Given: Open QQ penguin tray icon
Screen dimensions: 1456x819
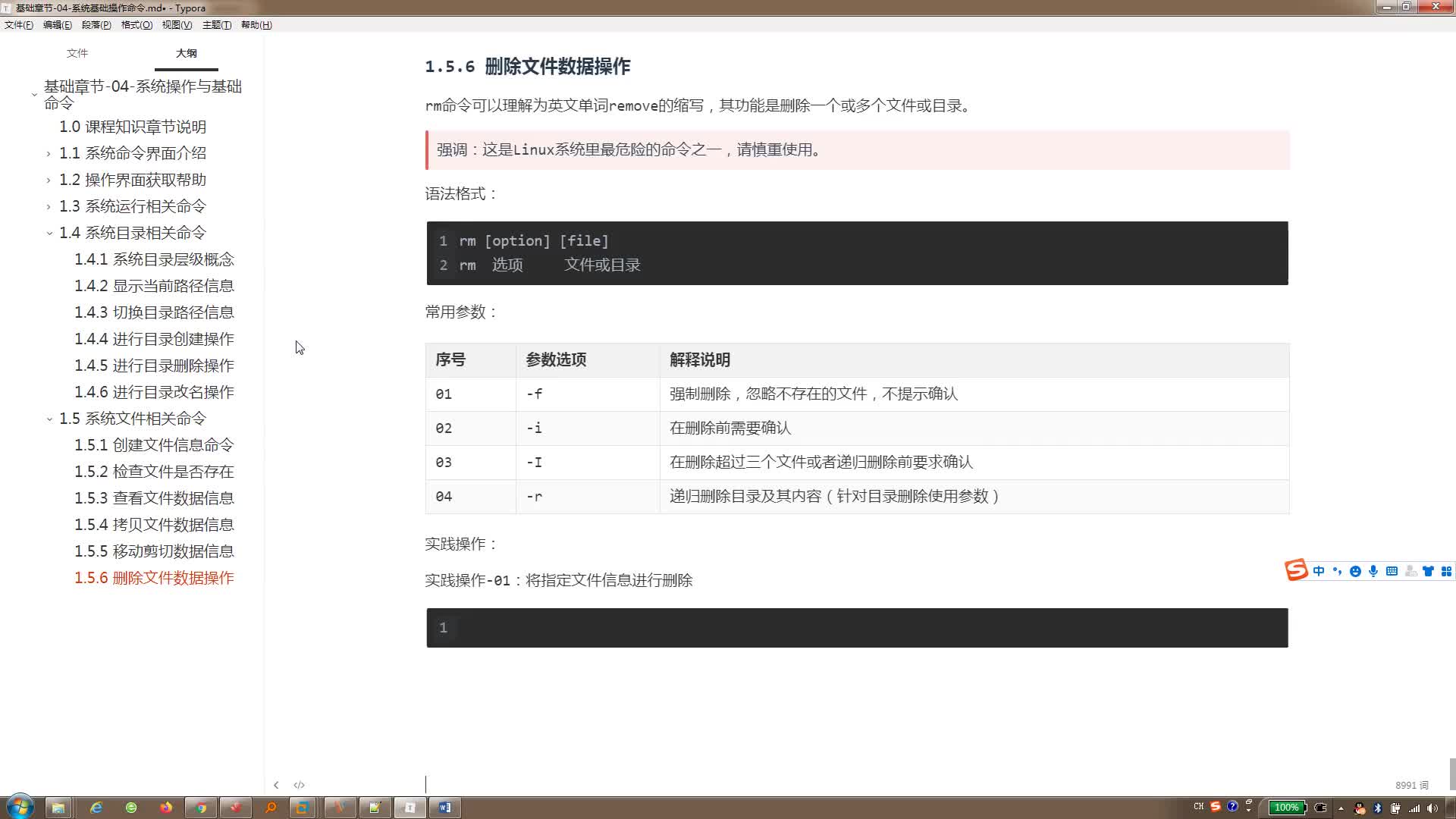Looking at the screenshot, I should tap(1360, 808).
